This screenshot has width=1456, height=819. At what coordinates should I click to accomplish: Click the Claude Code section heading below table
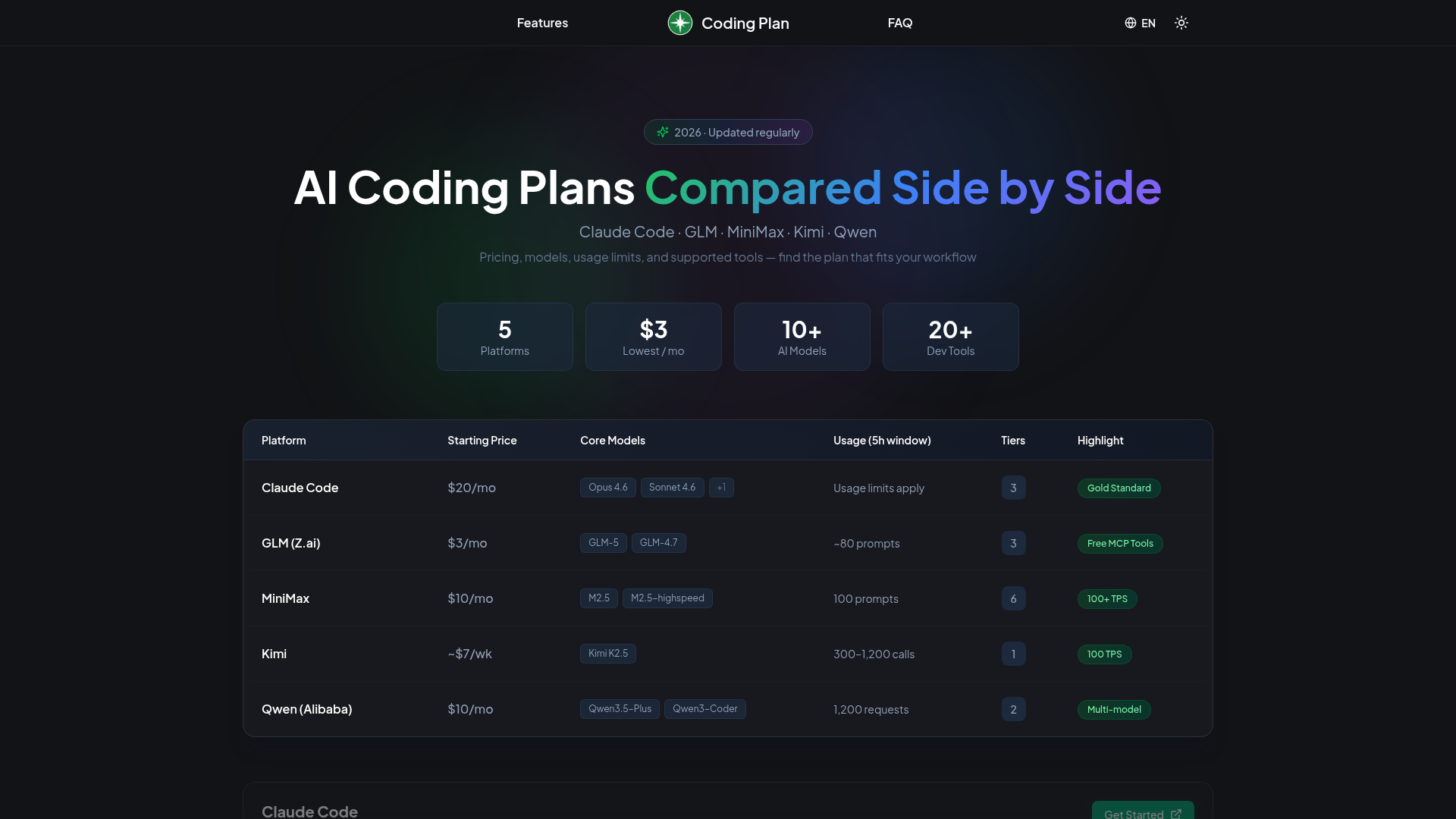coord(309,811)
